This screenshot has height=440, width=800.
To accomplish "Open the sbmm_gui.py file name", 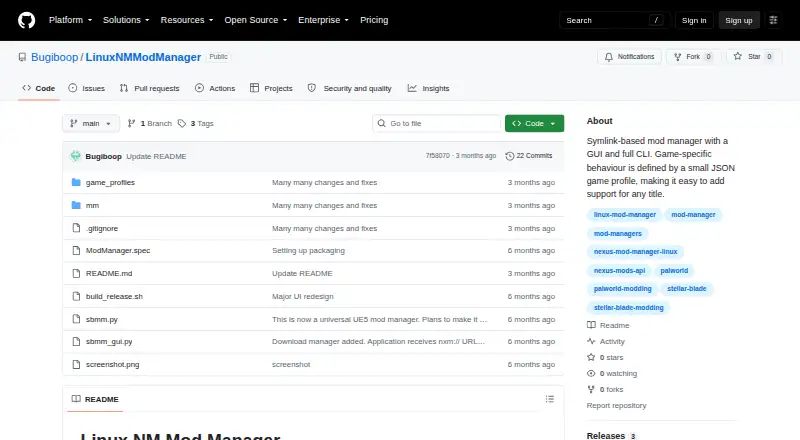I will tap(109, 341).
